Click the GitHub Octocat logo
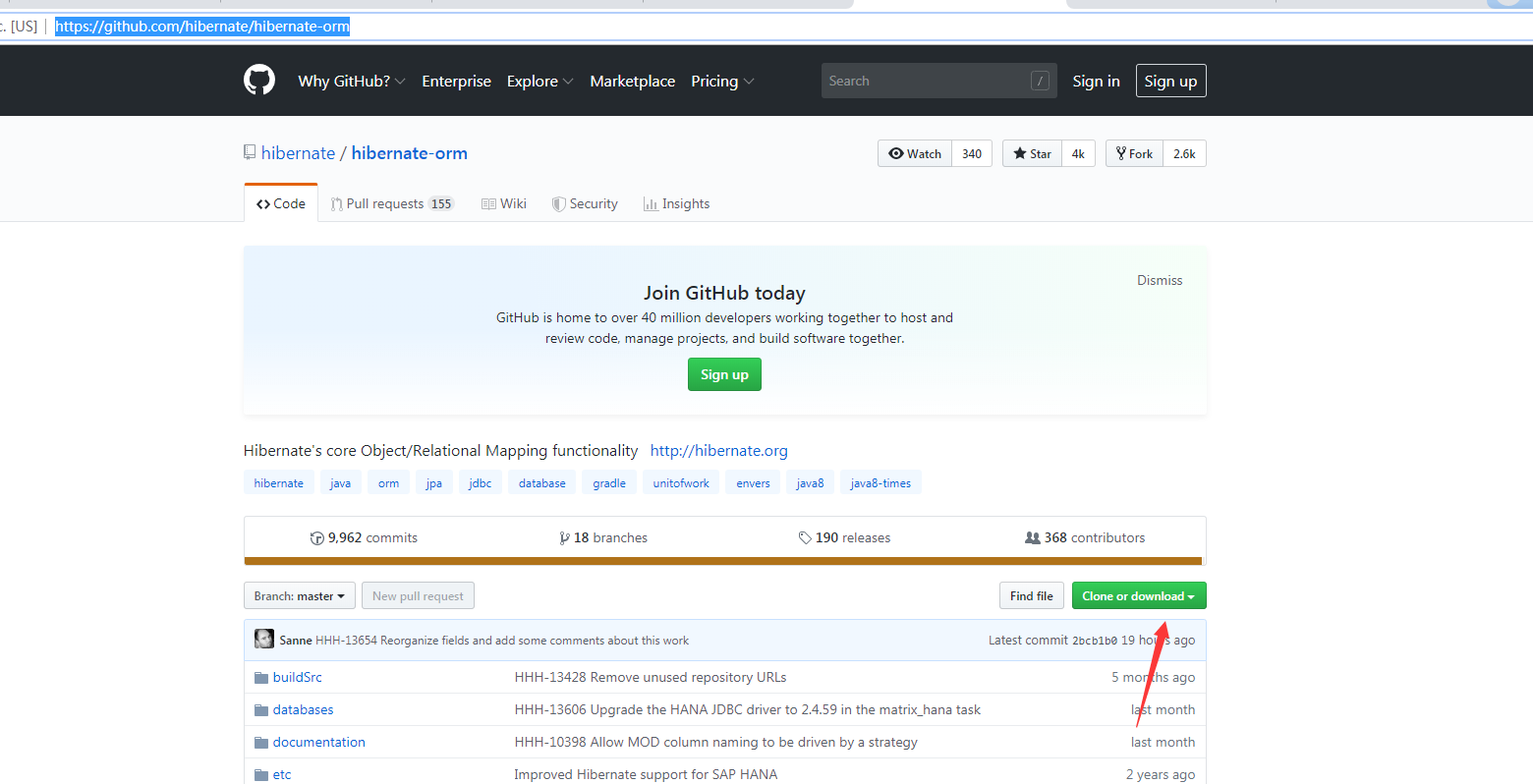The image size is (1533, 784). pos(259,80)
